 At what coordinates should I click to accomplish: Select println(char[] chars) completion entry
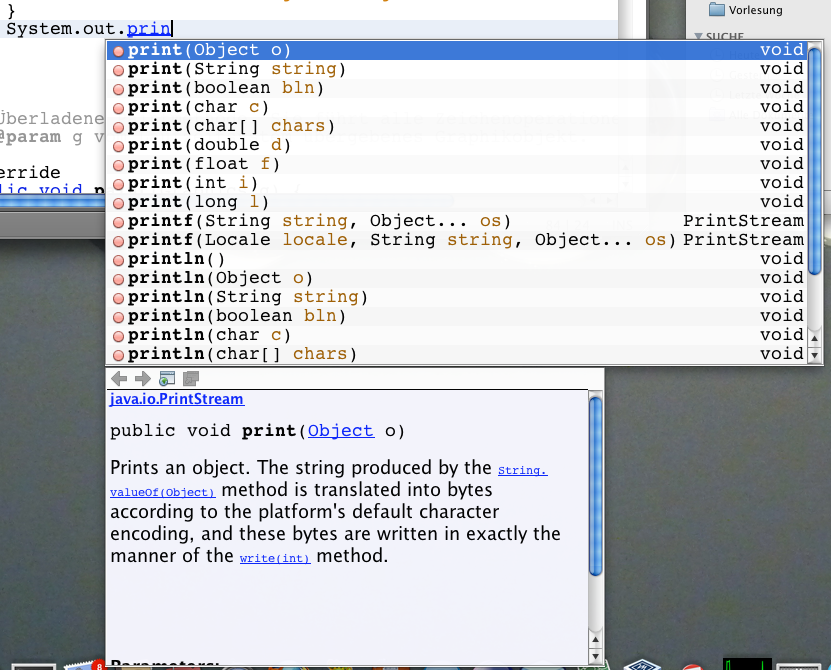[x=457, y=354]
